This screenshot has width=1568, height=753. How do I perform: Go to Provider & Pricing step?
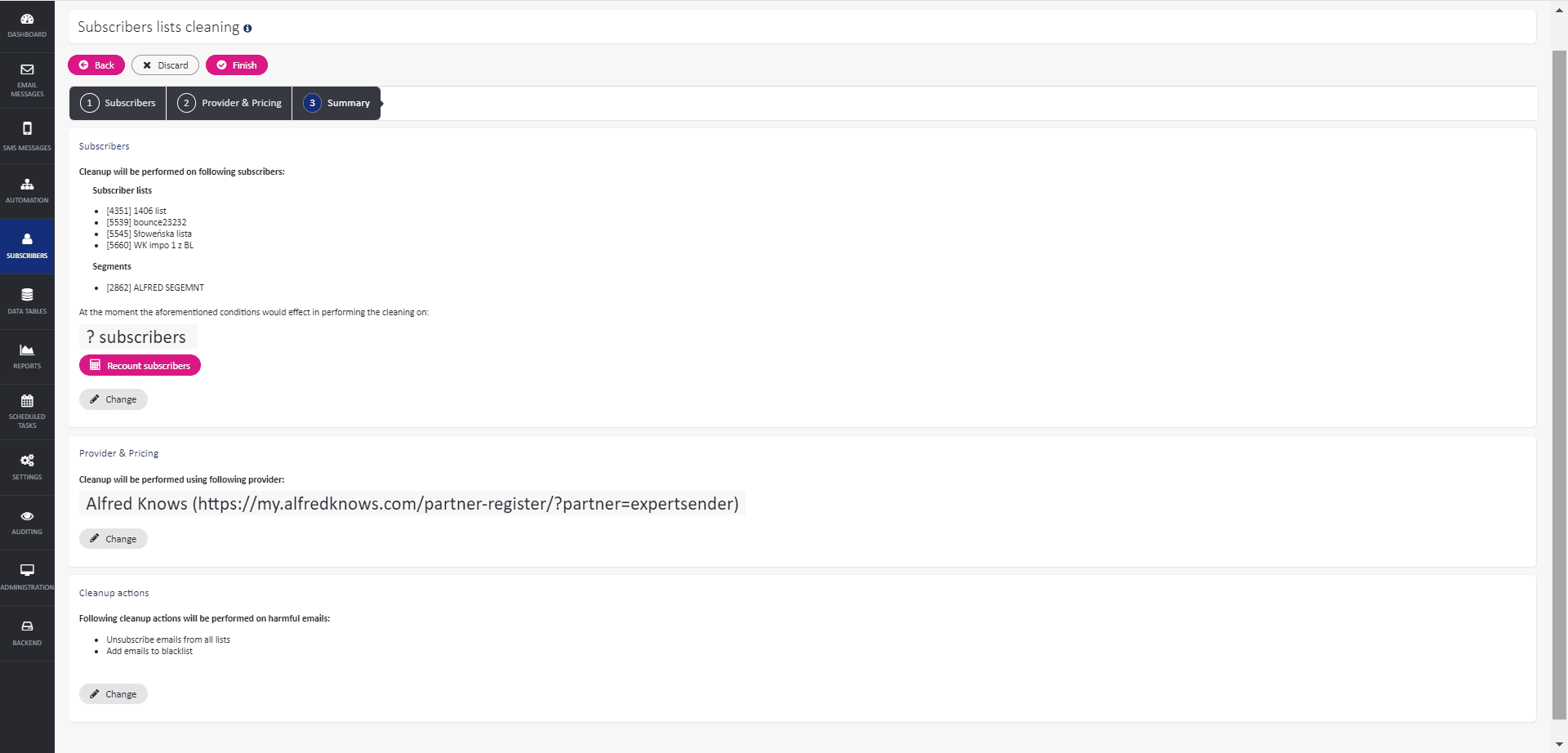tap(230, 104)
